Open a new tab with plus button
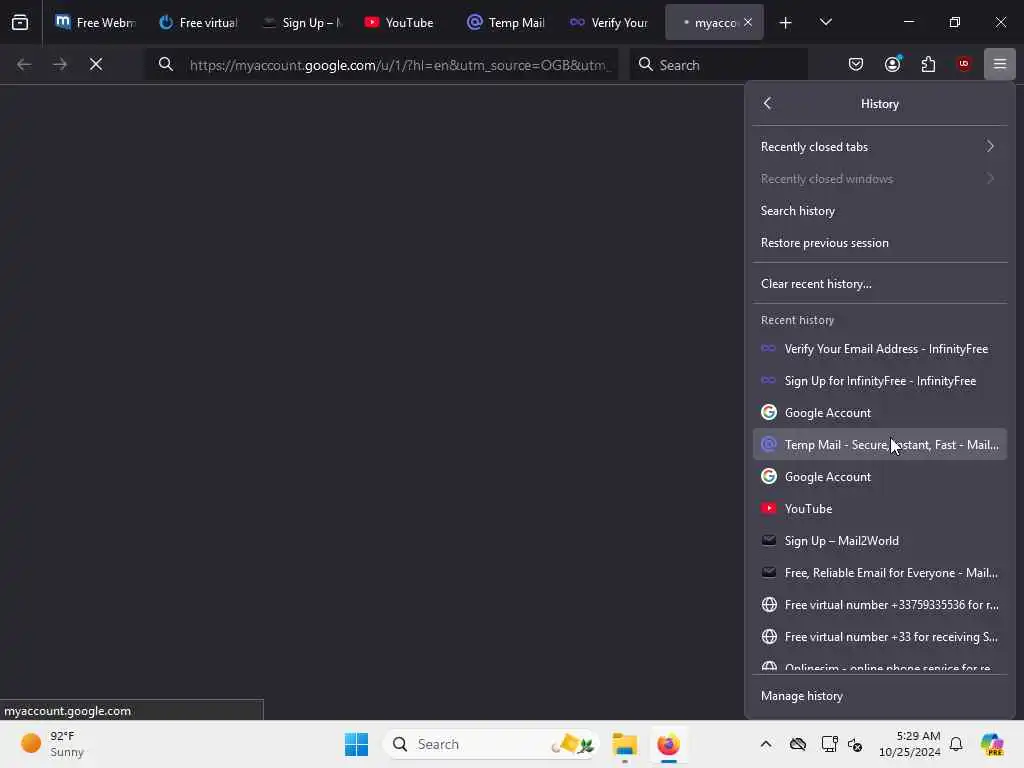Screen dimensions: 1024x768 [786, 23]
